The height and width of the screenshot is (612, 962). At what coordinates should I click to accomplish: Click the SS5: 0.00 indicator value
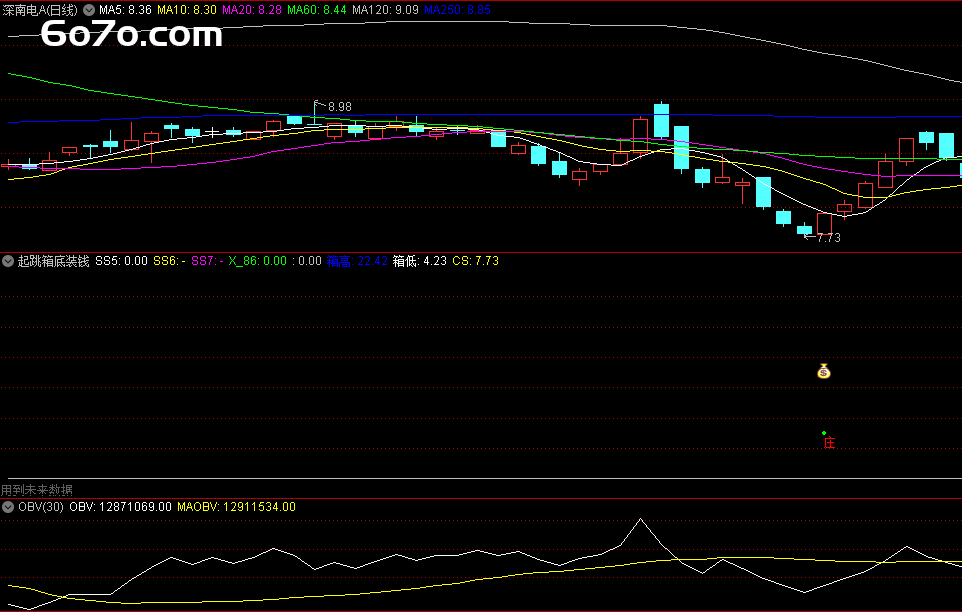121,261
